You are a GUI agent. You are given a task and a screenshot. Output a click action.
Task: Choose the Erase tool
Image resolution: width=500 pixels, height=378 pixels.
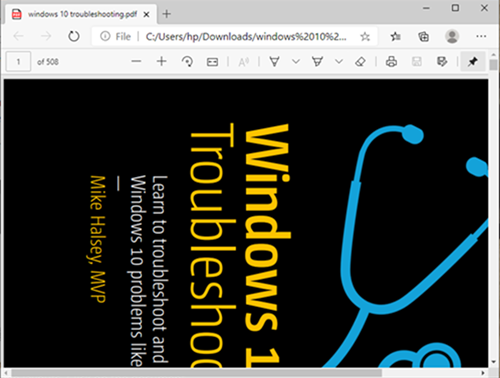click(360, 62)
